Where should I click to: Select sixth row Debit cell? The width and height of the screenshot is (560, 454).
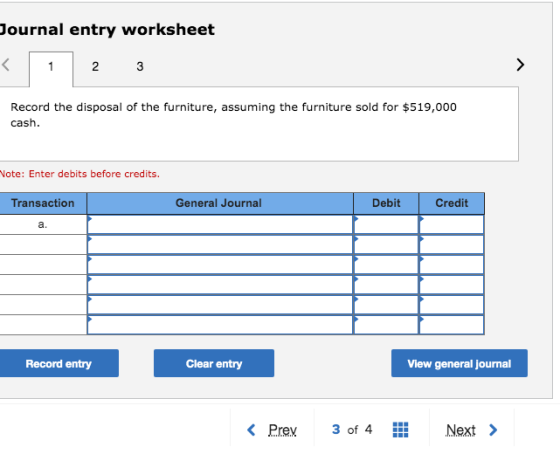(386, 325)
